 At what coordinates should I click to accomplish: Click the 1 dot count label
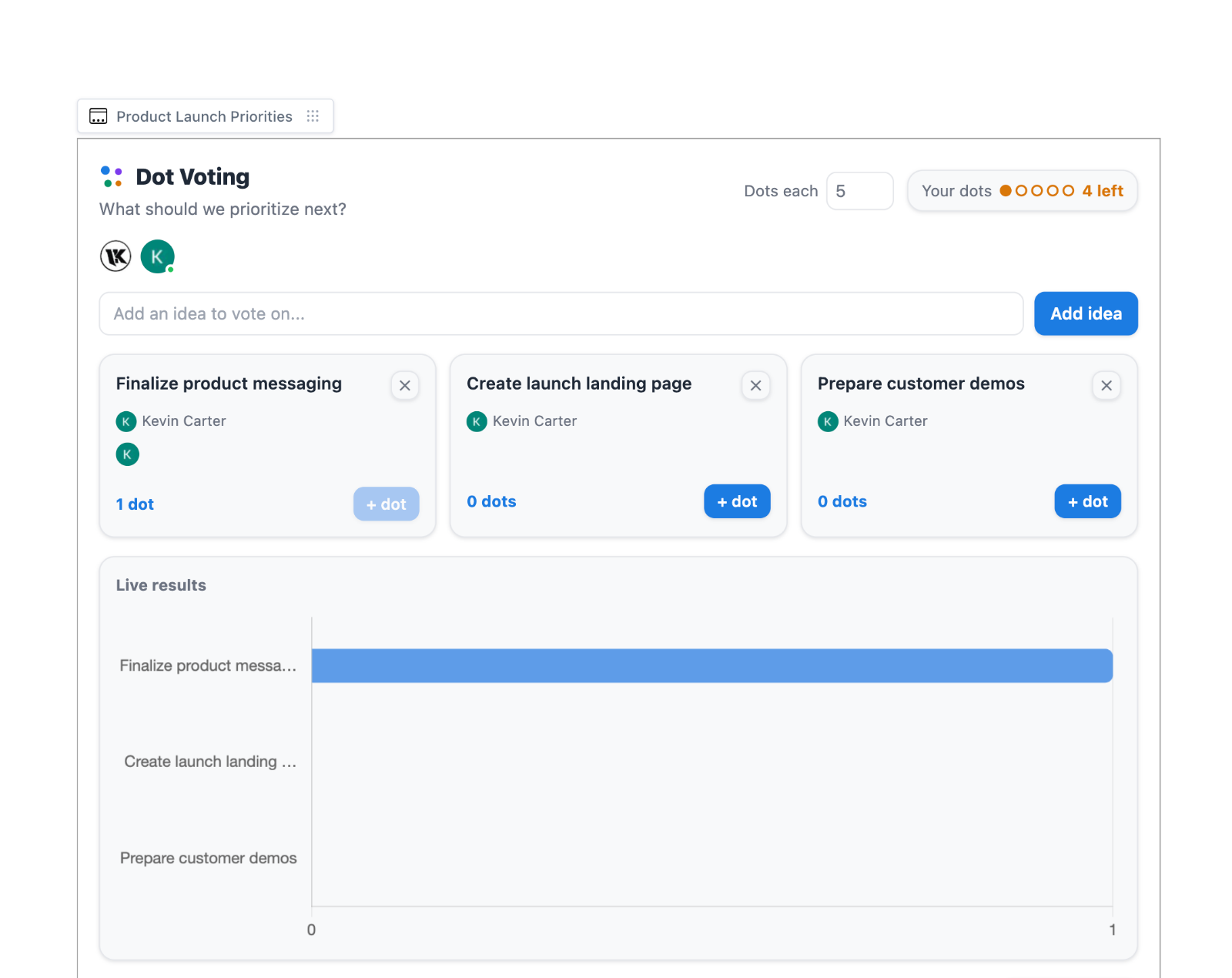click(135, 504)
